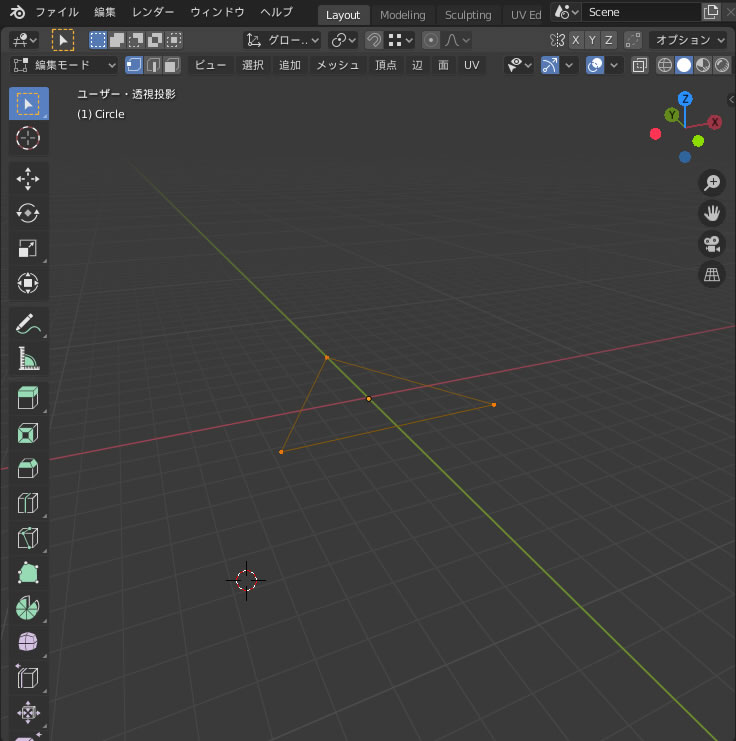The width and height of the screenshot is (736, 741).
Task: Switch to edge select mode
Action: (x=153, y=65)
